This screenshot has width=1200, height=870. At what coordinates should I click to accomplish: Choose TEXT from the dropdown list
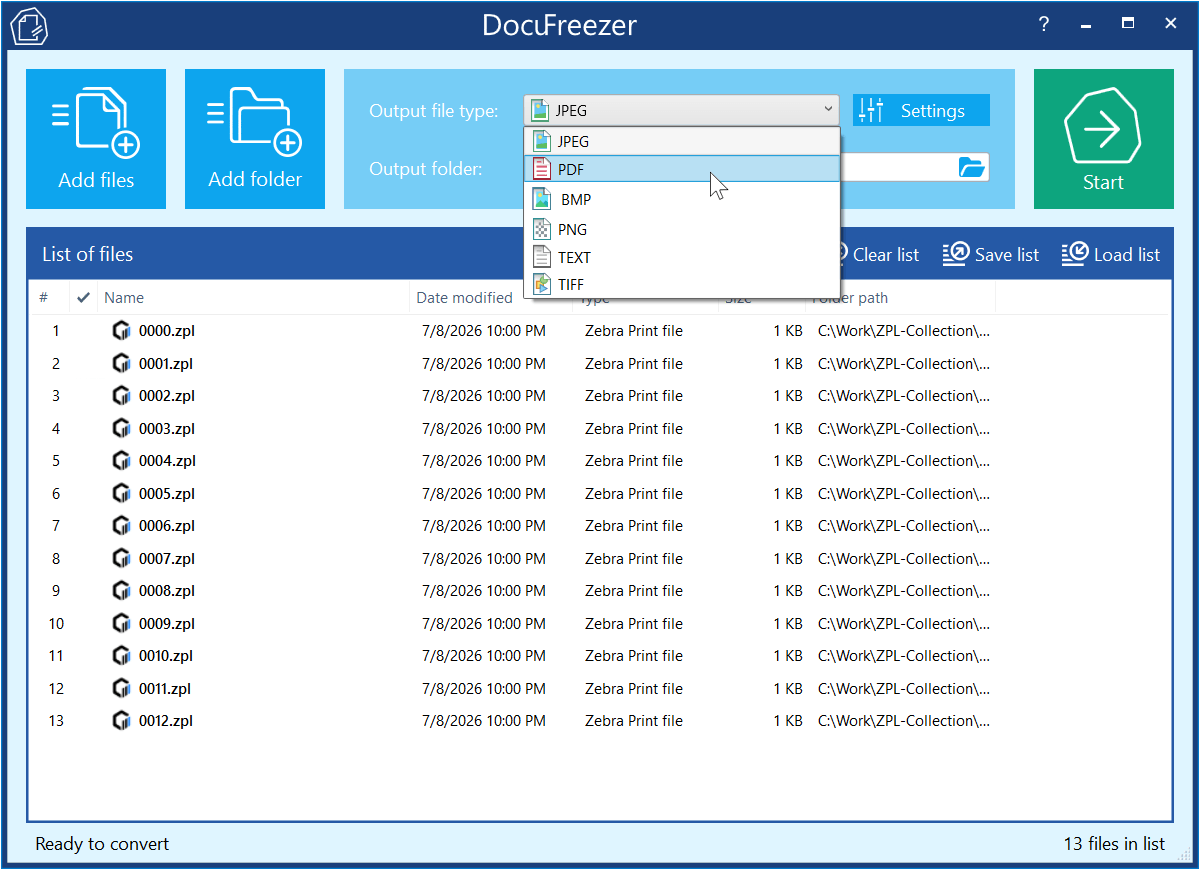coord(681,257)
